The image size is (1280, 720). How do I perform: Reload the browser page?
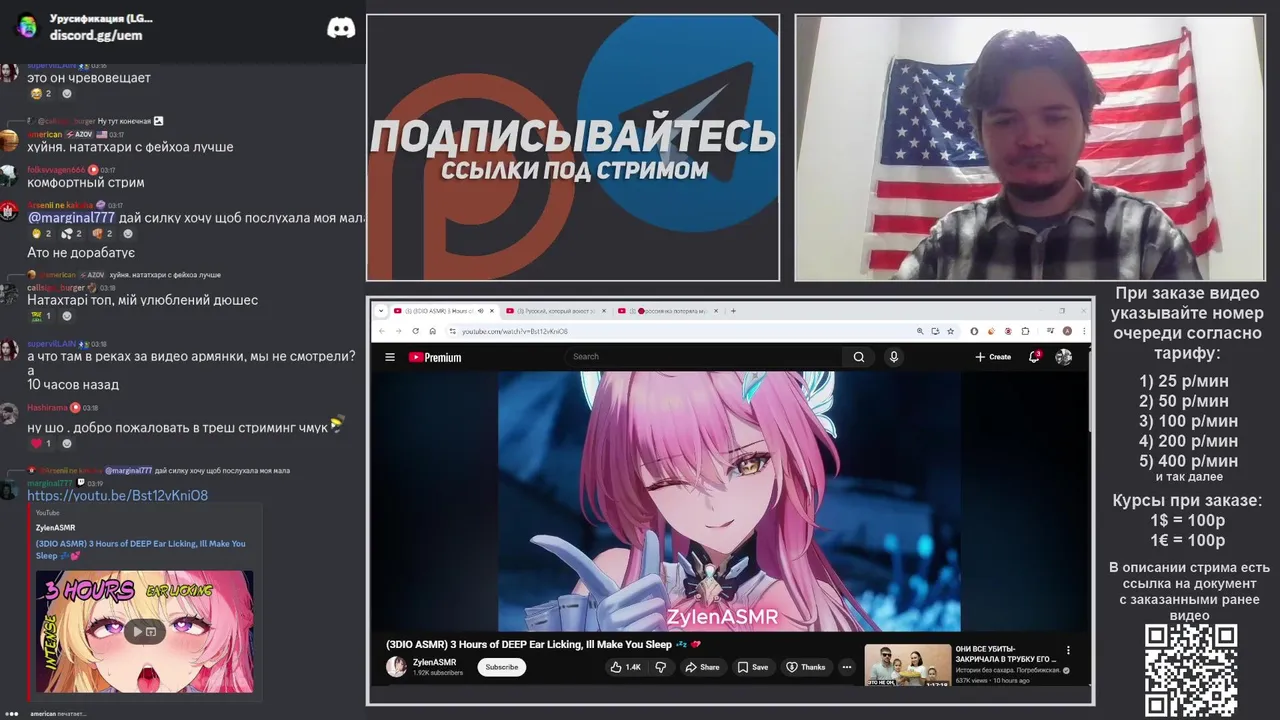[x=416, y=331]
